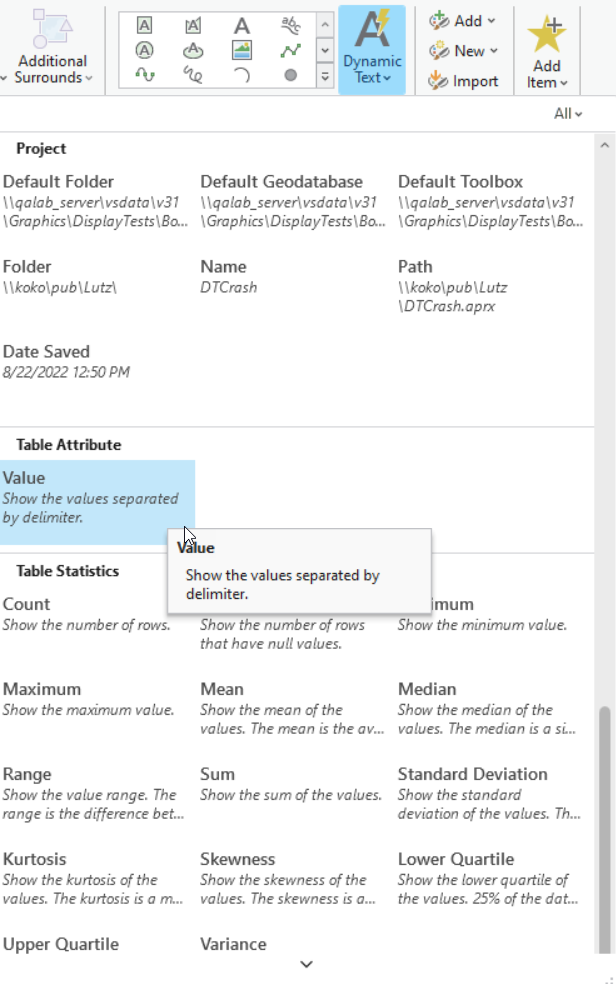Select the circle text tool
Image resolution: width=616 pixels, height=984 pixels.
[x=145, y=50]
